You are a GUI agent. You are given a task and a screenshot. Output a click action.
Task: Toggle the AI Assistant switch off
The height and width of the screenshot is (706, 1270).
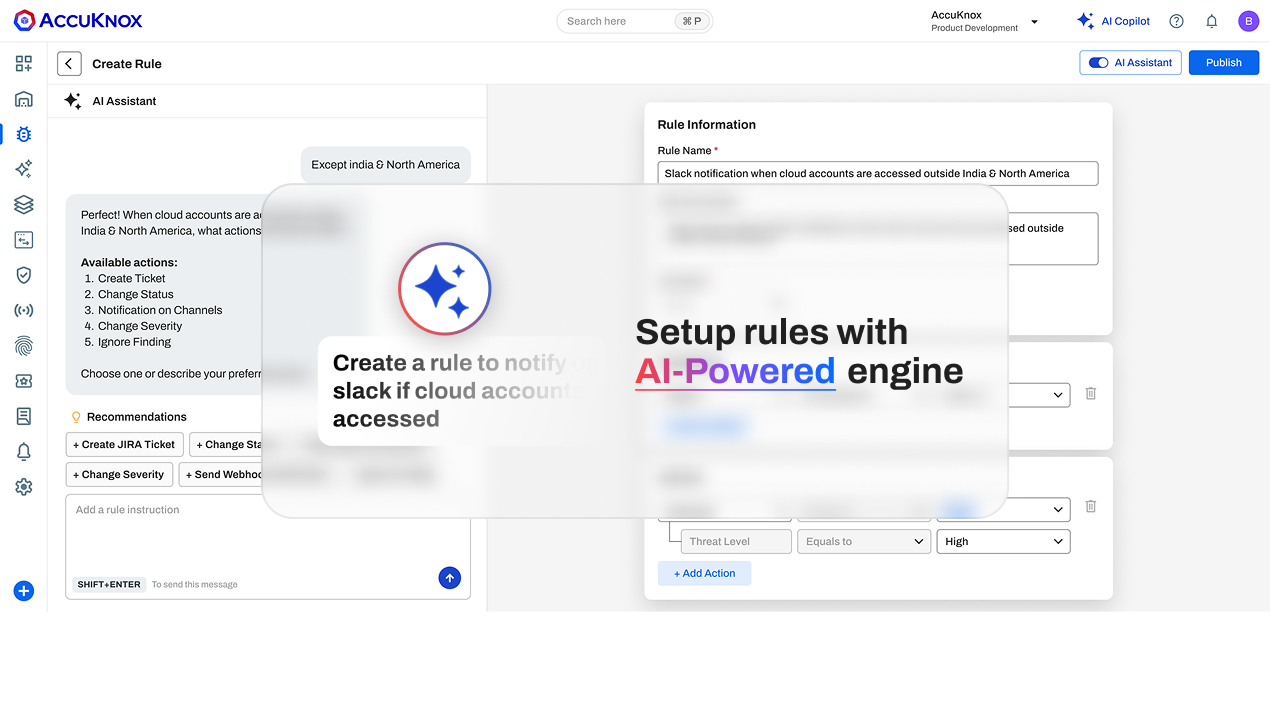[1100, 62]
